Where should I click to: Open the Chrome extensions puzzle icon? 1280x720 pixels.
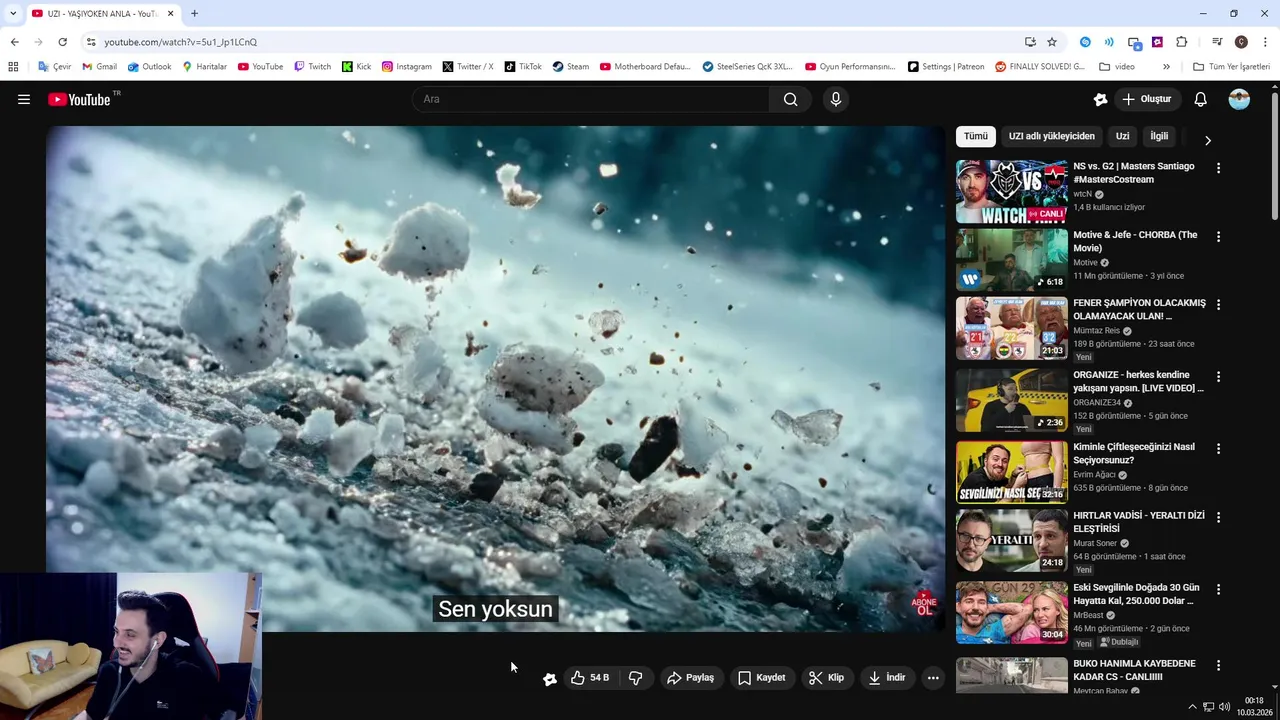pos(1182,42)
